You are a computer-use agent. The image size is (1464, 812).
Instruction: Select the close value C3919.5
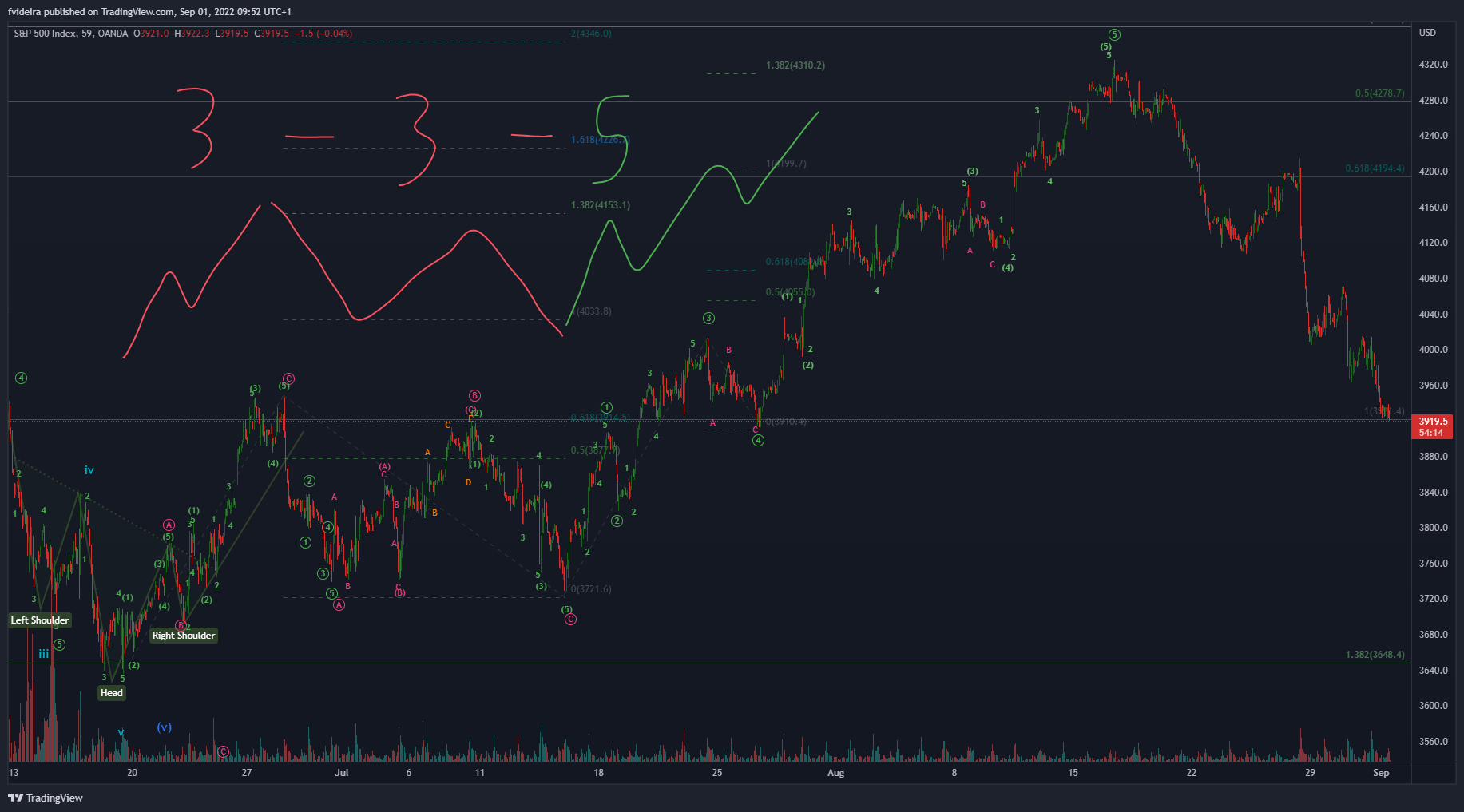point(272,34)
